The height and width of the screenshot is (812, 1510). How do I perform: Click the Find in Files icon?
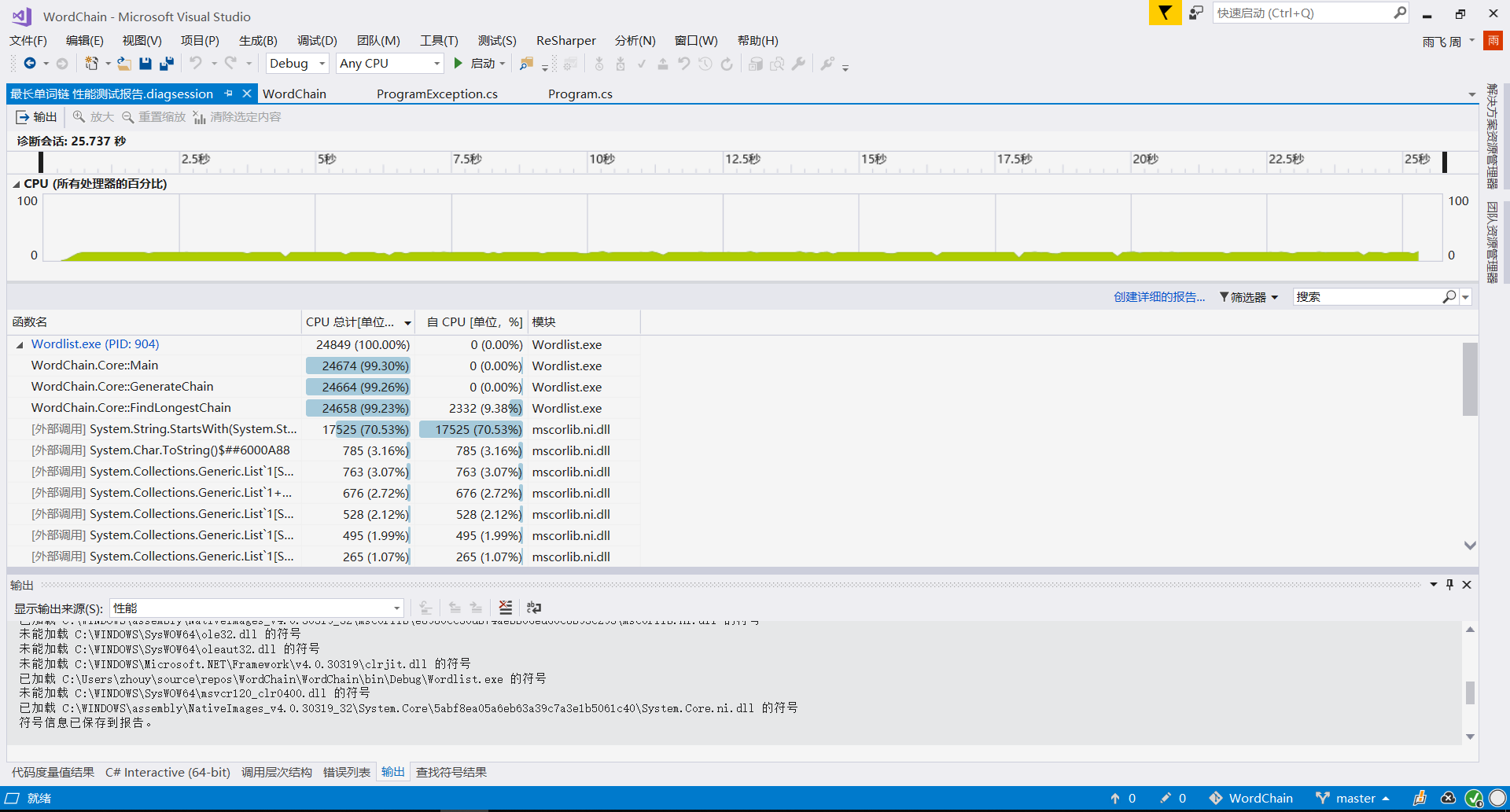tap(526, 64)
